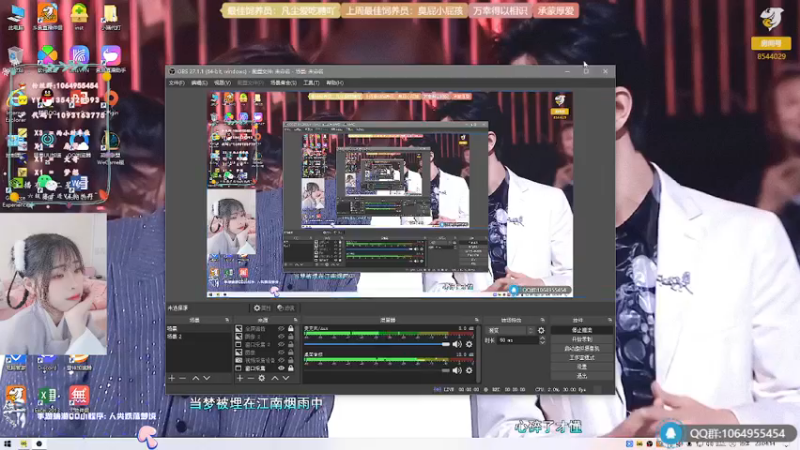
Task: Open the 此电脑 desktop icon
Action: click(x=16, y=17)
